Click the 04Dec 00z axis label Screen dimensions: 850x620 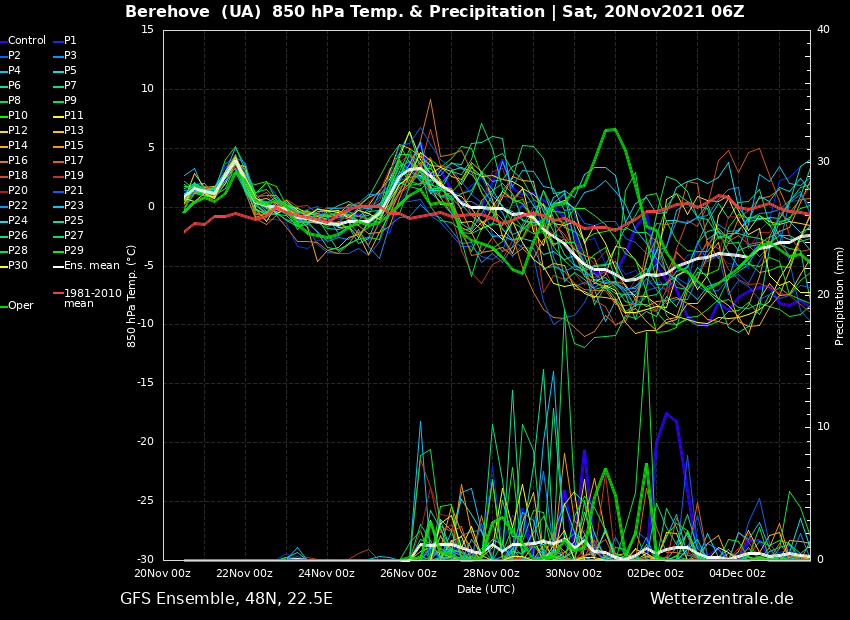tap(737, 574)
